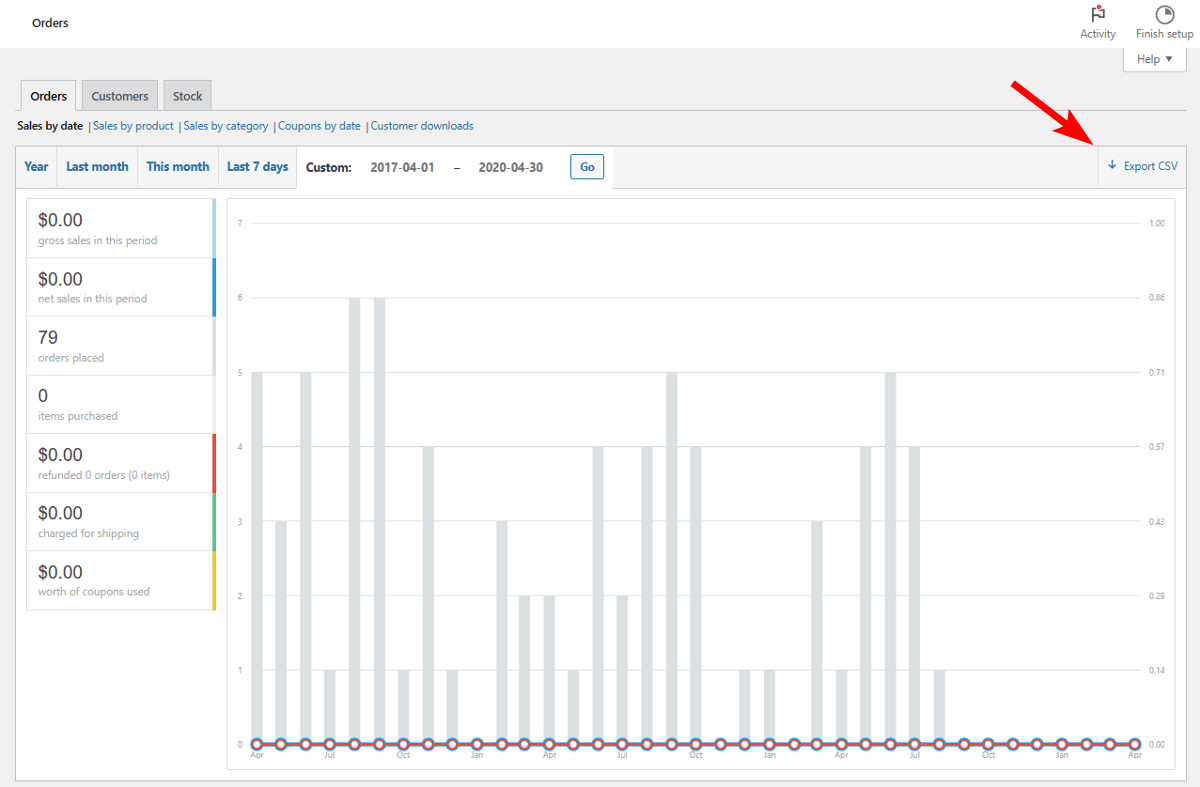Screen dimensions: 1200x787
Task: Click the Custom: range label
Action: click(x=329, y=168)
